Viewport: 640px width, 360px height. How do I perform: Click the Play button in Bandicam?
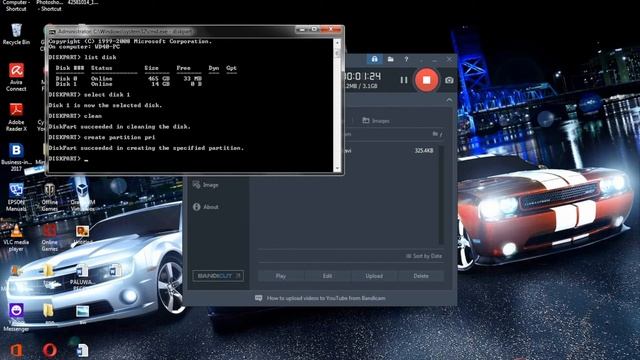(280, 276)
